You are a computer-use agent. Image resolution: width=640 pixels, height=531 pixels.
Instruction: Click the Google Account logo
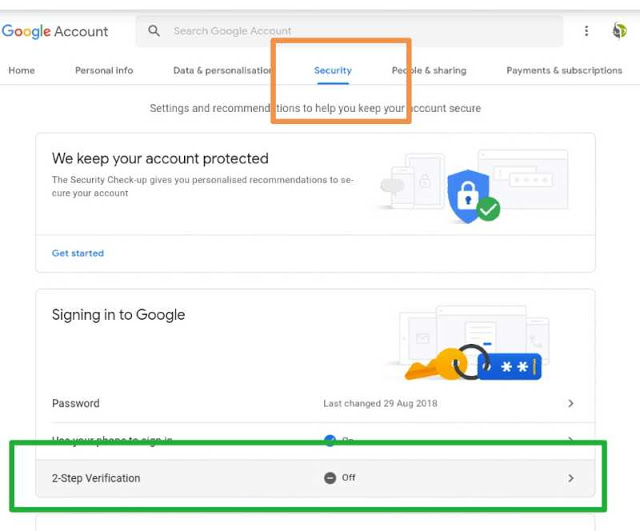pos(55,31)
